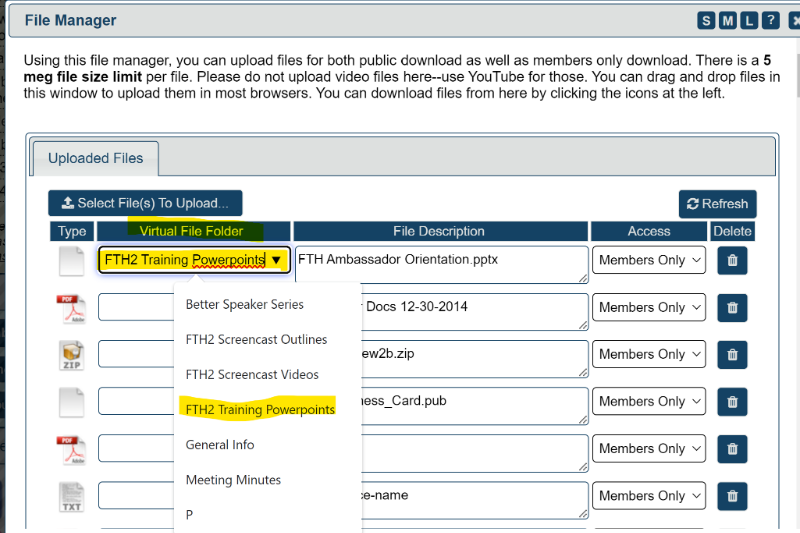
Task: Open Access dropdown for the Business_Card.pub row
Action: (x=650, y=401)
